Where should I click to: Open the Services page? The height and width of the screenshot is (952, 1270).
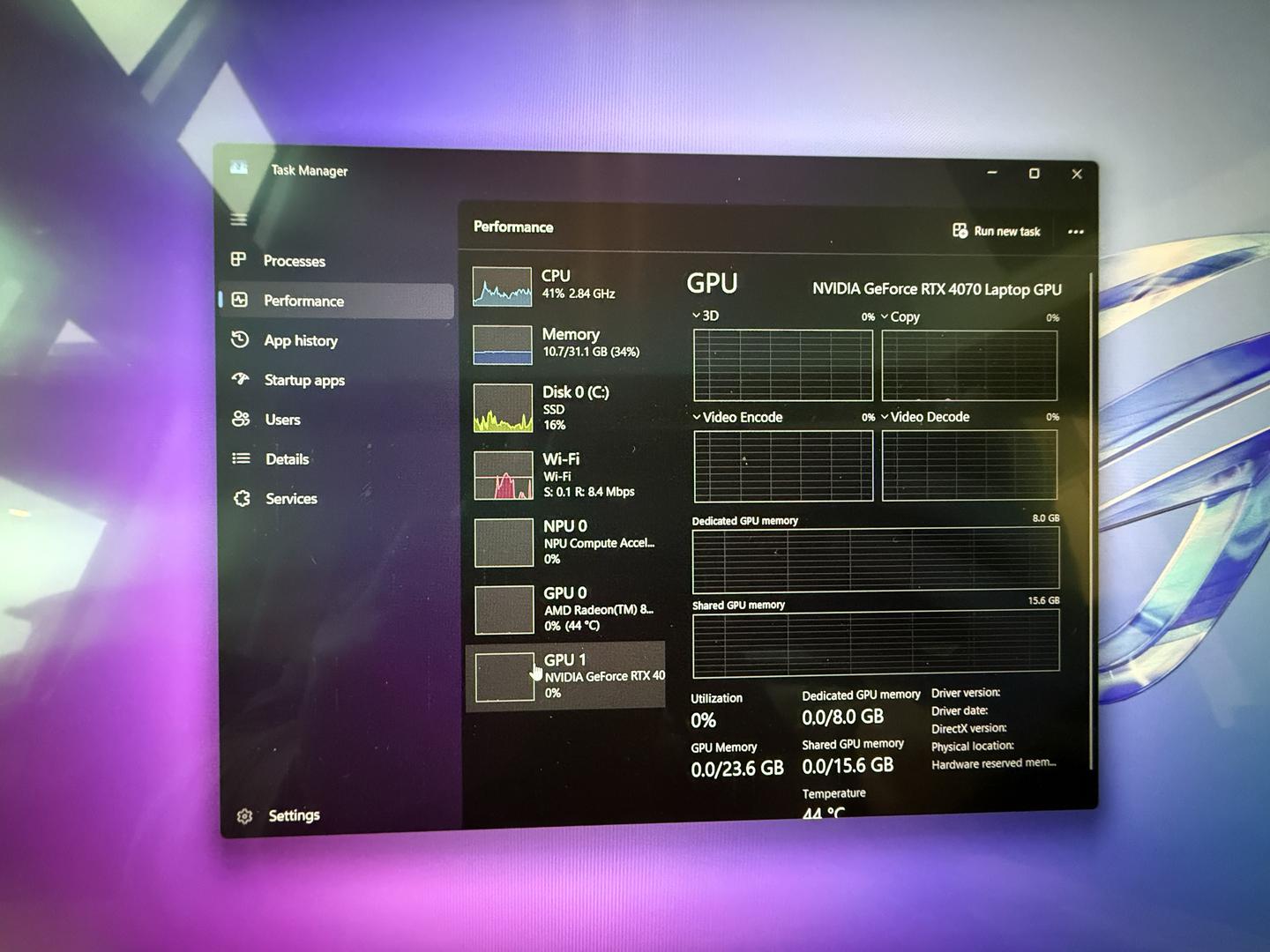336,499
